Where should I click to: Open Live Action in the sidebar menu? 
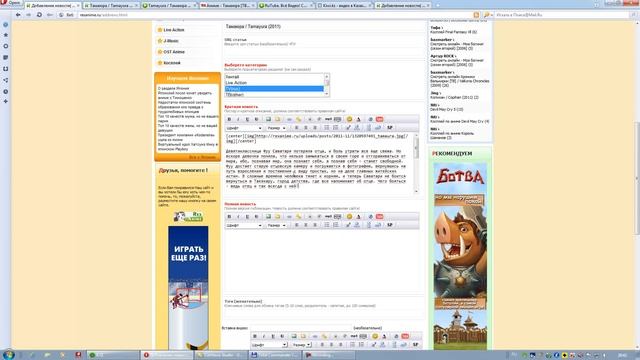pos(174,30)
